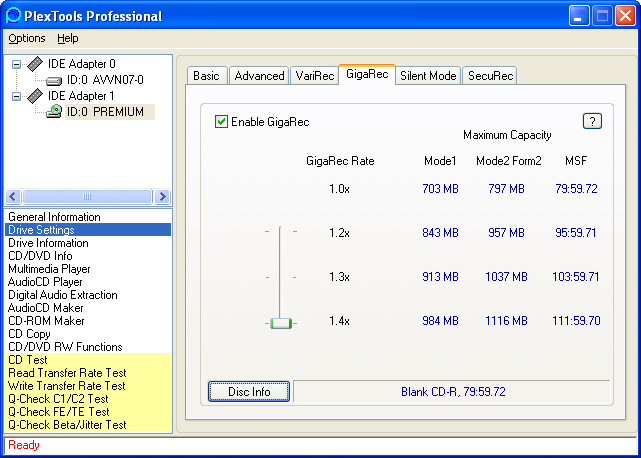Click the GigaRec rate slider thumb
This screenshot has height=458, width=641.
[x=281, y=324]
